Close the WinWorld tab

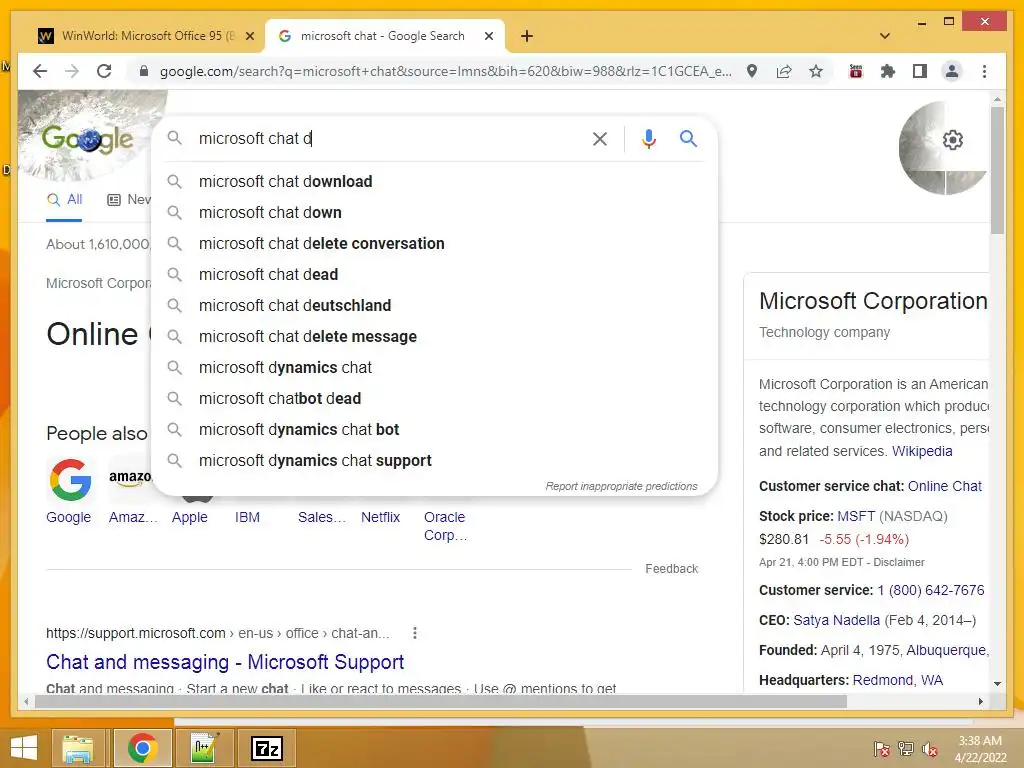point(249,37)
